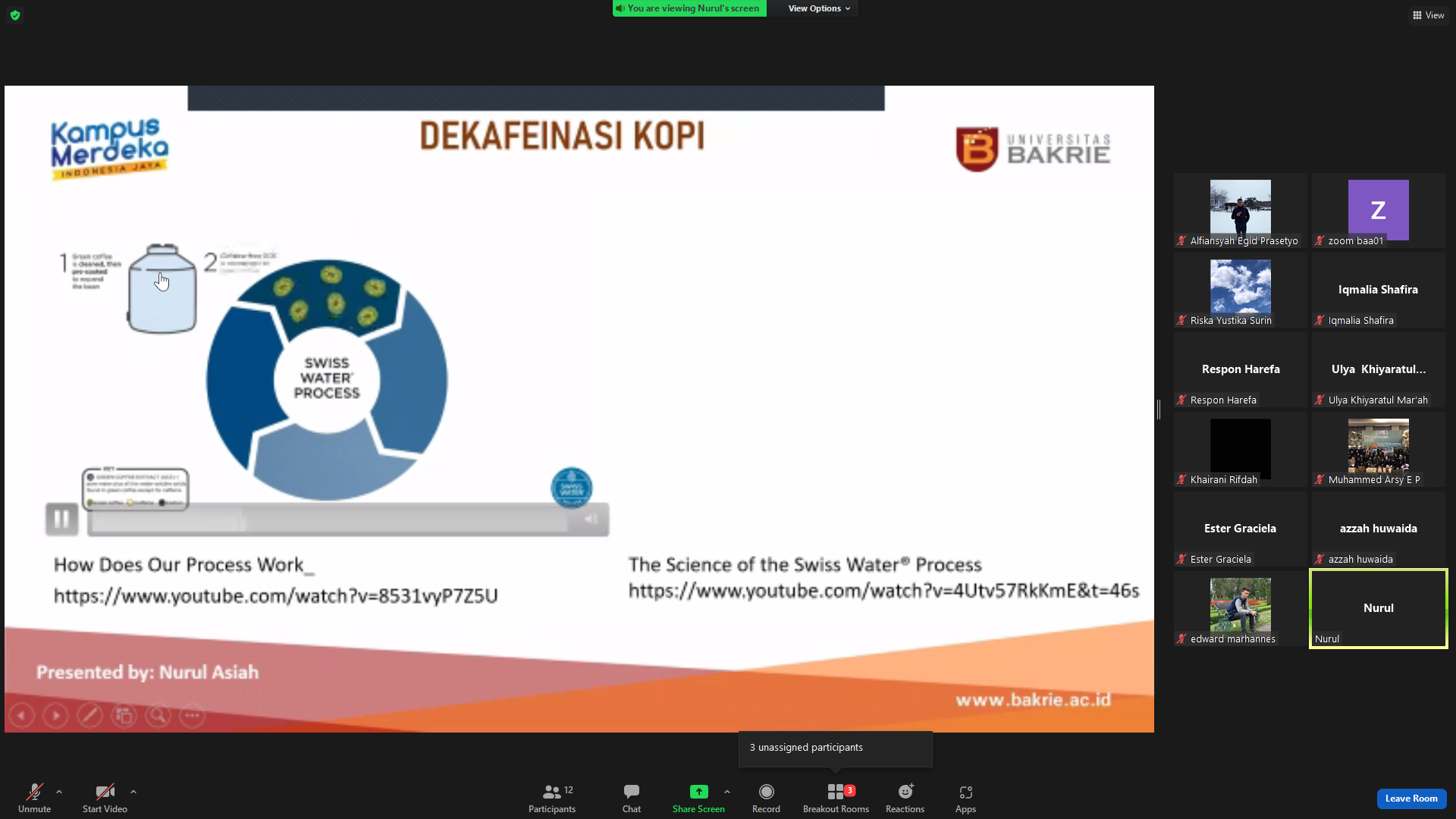The height and width of the screenshot is (819, 1456).
Task: Click the '3 unassigned participants' popup
Action: pyautogui.click(x=836, y=748)
